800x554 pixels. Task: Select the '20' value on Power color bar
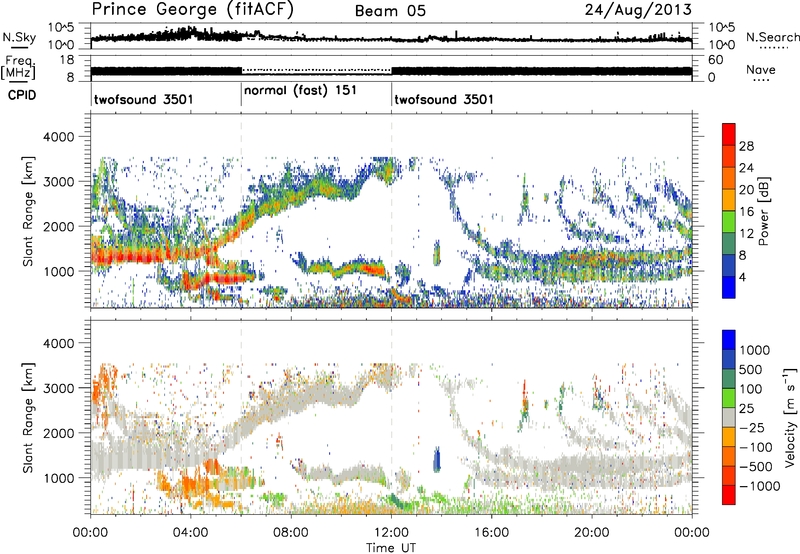[x=746, y=190]
